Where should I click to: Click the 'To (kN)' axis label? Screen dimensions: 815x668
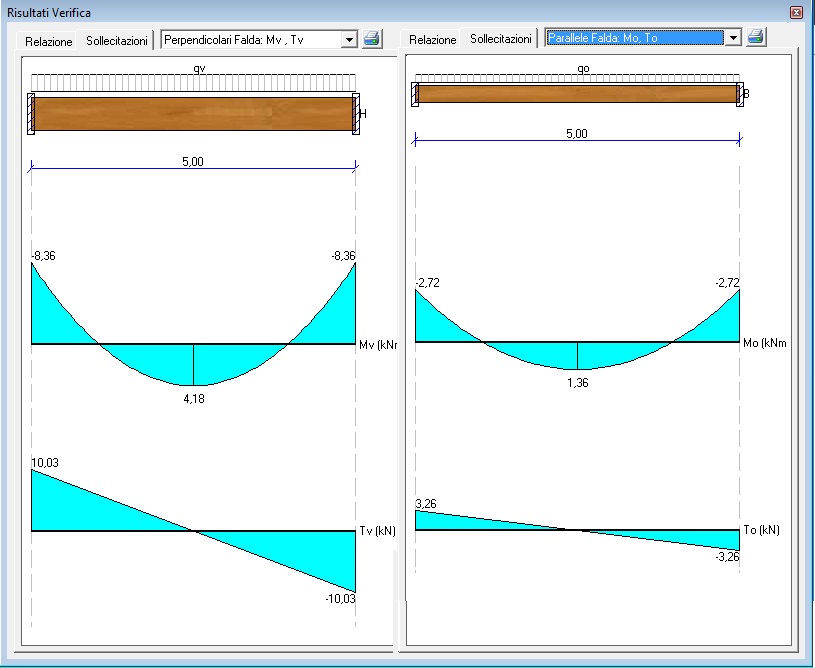coord(761,530)
